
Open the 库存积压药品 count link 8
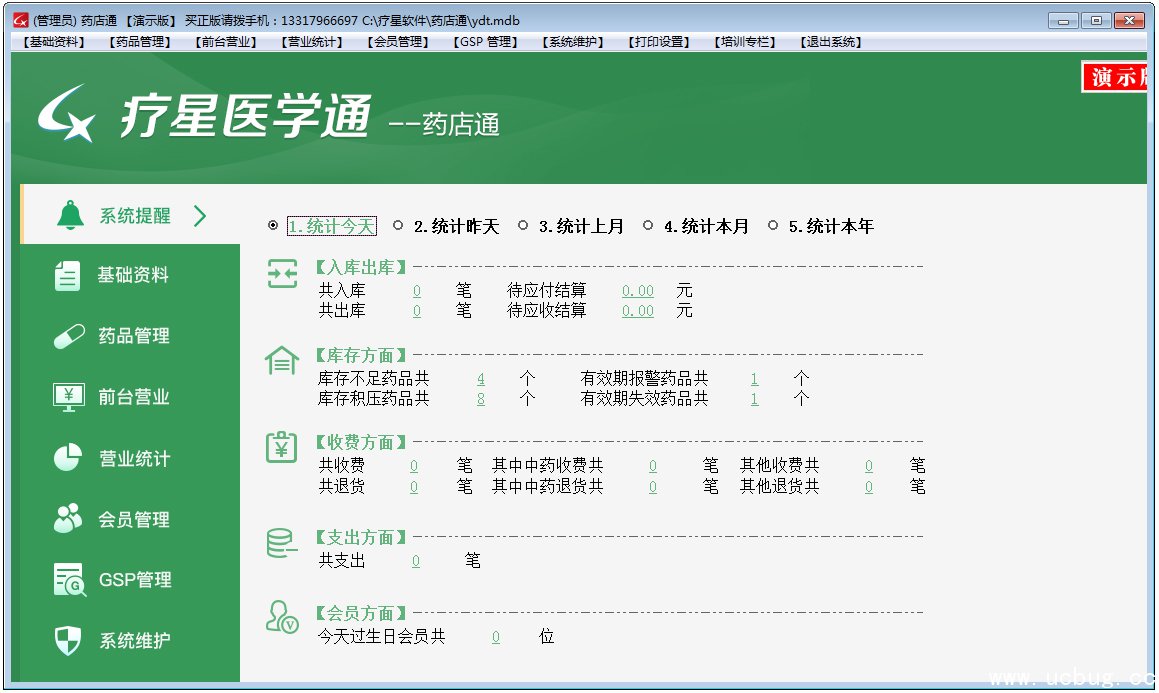tap(481, 398)
